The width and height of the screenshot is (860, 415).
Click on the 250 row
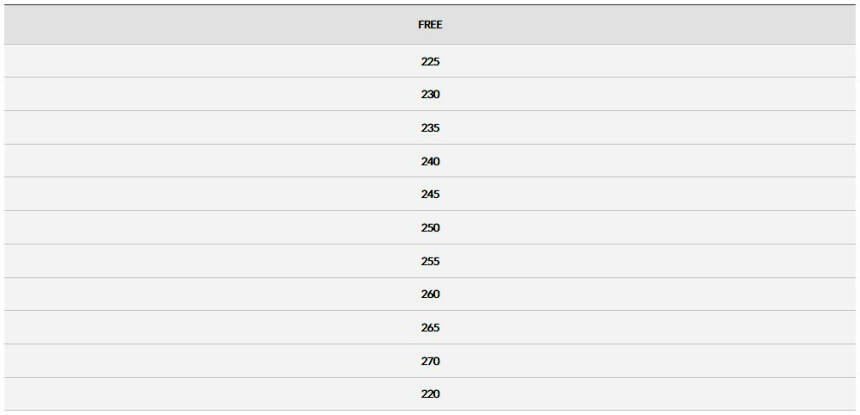click(x=430, y=228)
